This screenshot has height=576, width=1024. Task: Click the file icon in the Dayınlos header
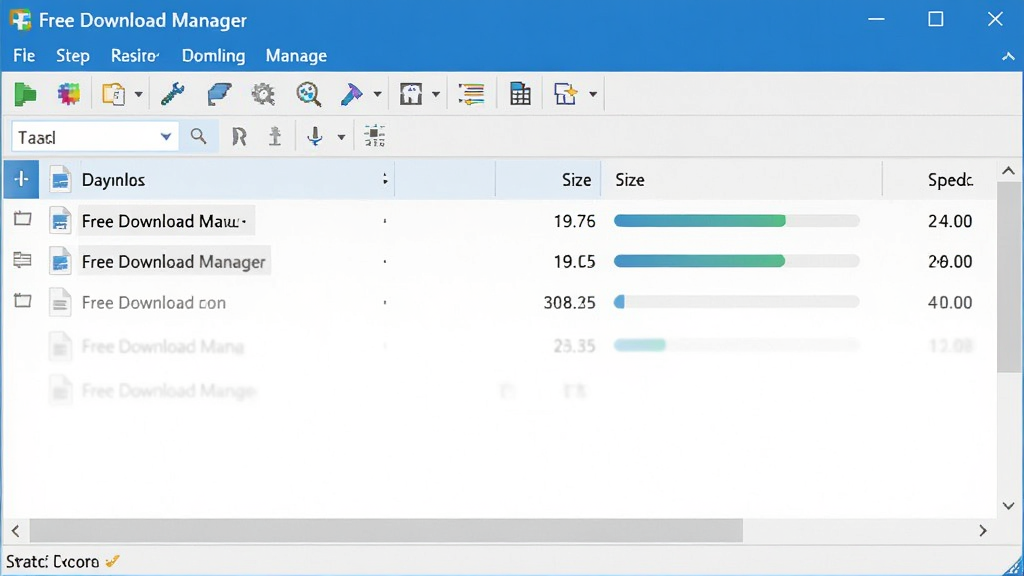60,180
